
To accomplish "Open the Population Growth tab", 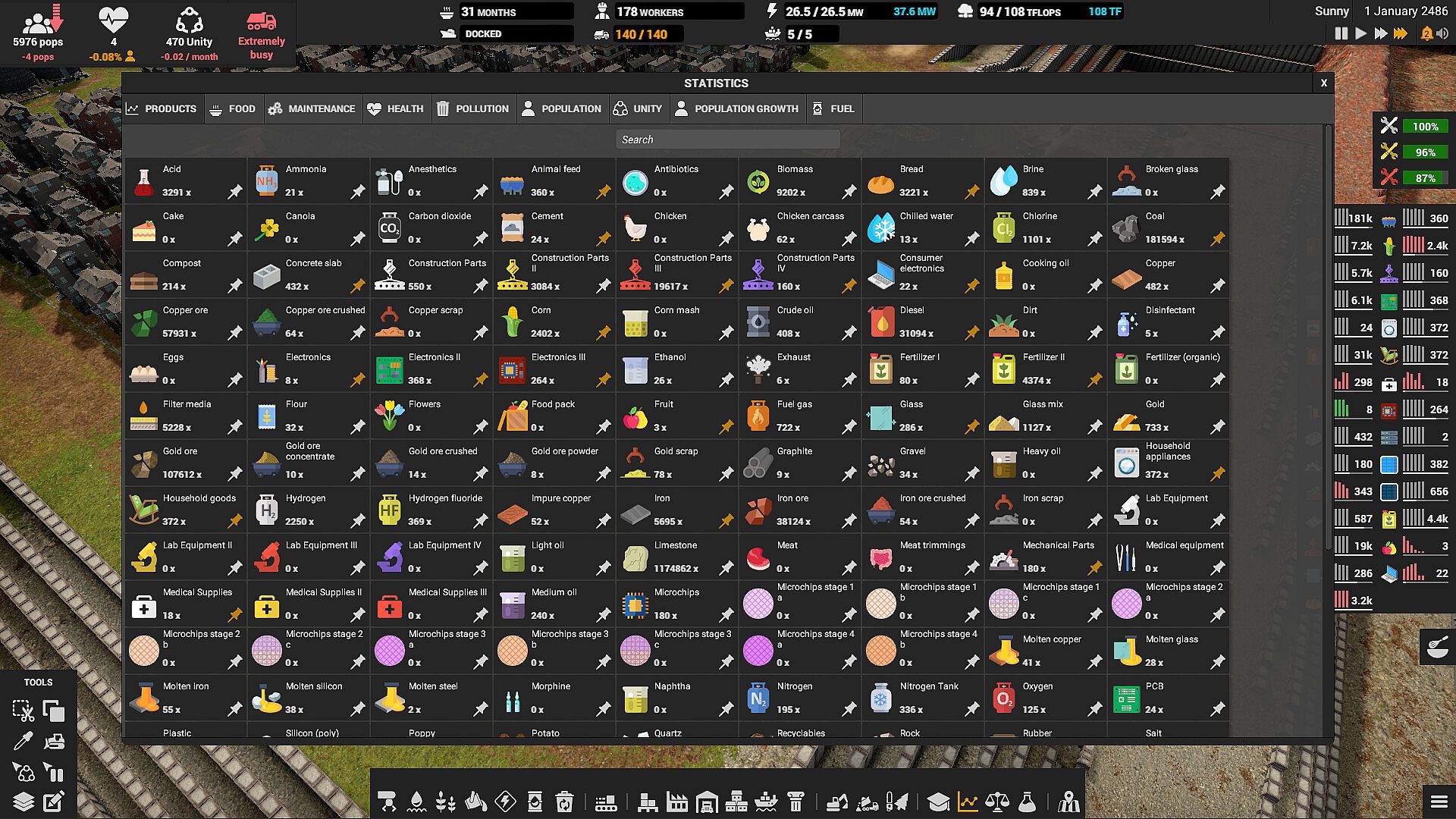I will (736, 108).
